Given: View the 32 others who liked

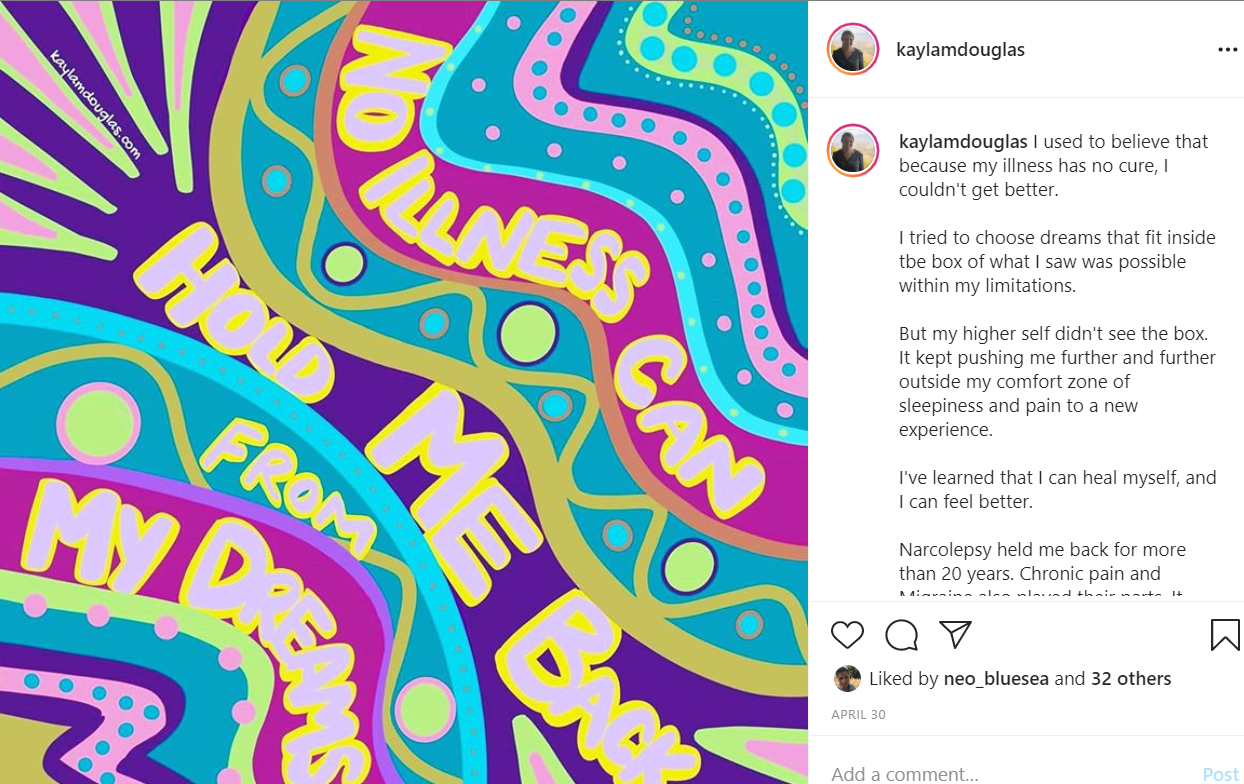Looking at the screenshot, I should click(1130, 679).
